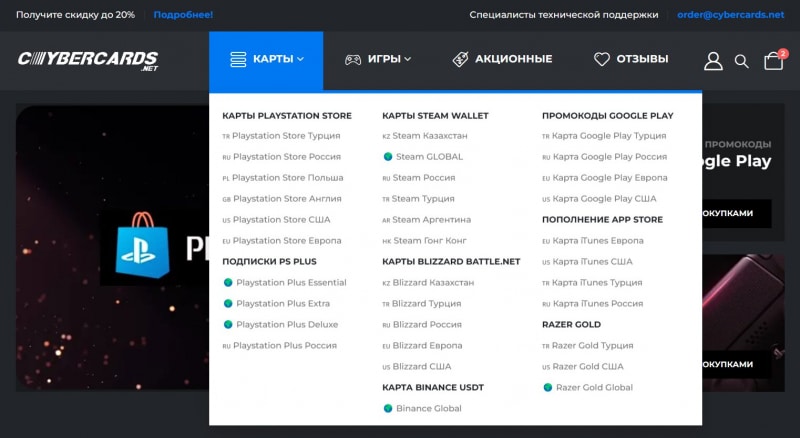Open Steam Россия card
Viewport: 800px width, 438px height.
click(x=419, y=178)
